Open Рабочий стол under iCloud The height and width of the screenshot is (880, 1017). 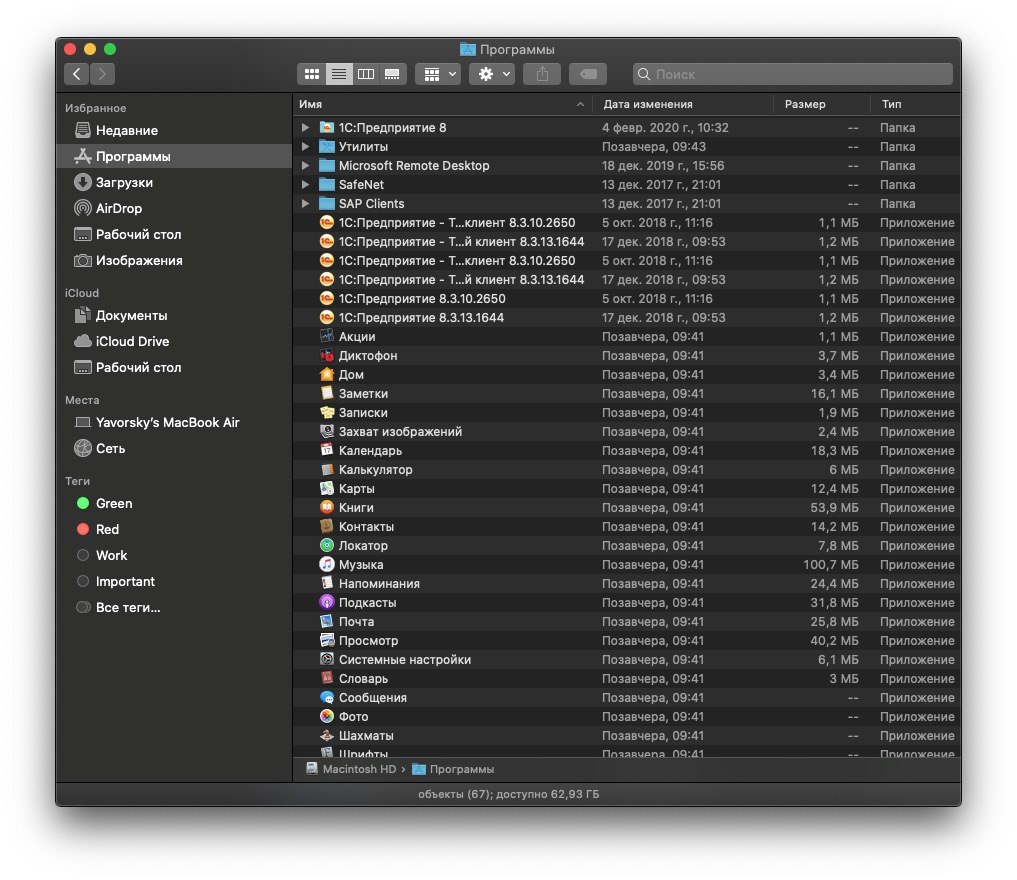[x=173, y=367]
